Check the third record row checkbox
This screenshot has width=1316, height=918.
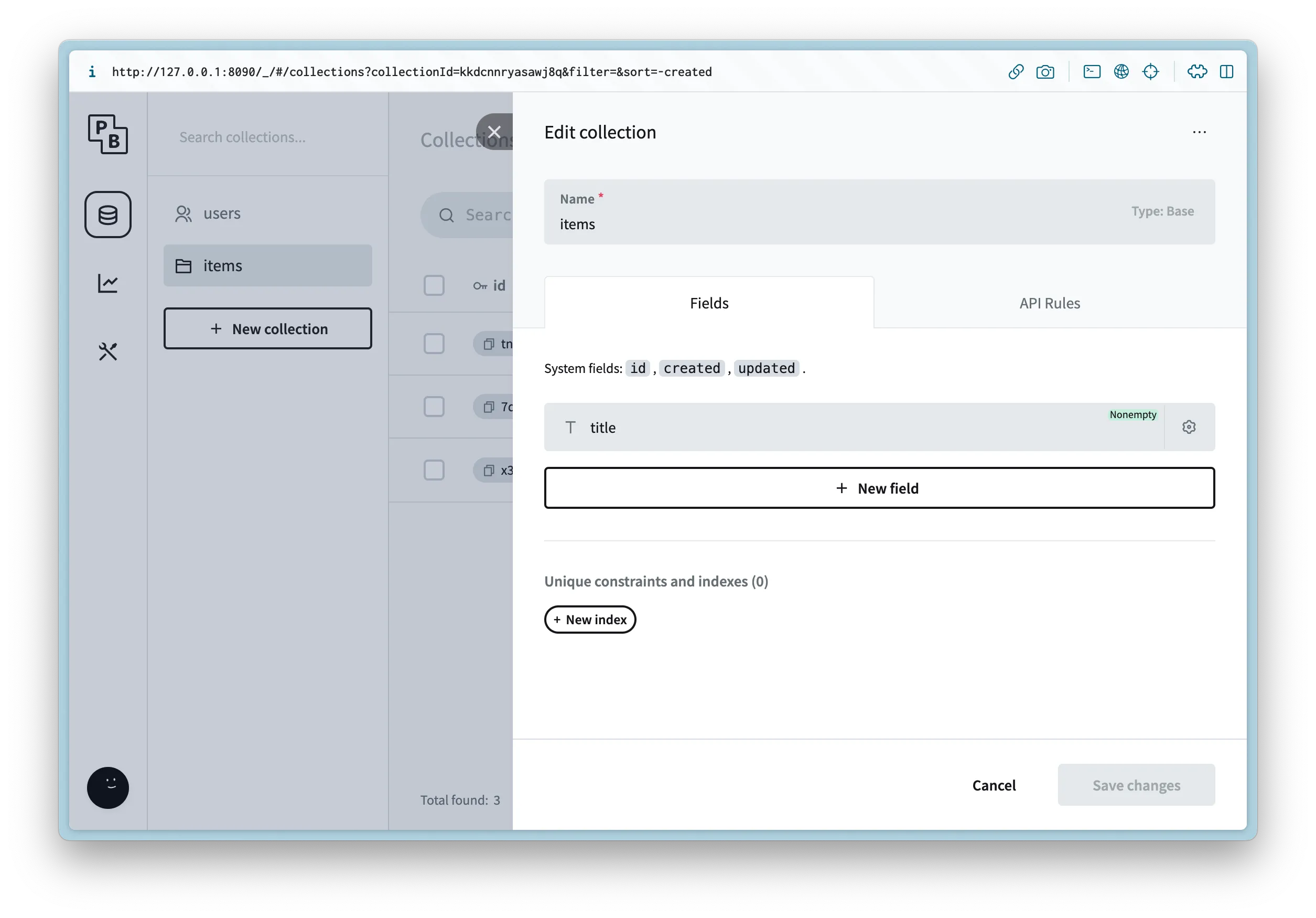434,470
